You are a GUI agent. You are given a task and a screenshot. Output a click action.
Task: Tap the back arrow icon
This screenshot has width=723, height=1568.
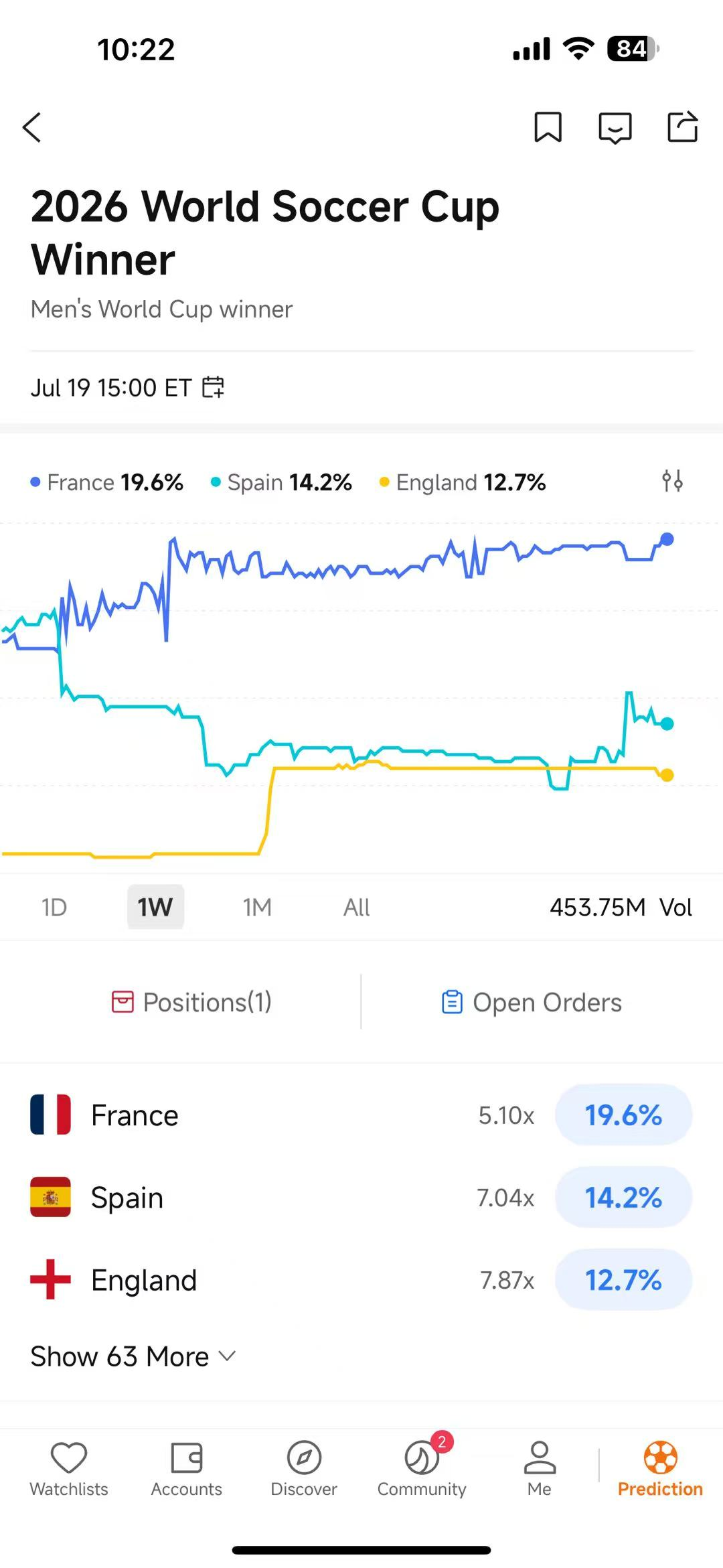pyautogui.click(x=31, y=127)
